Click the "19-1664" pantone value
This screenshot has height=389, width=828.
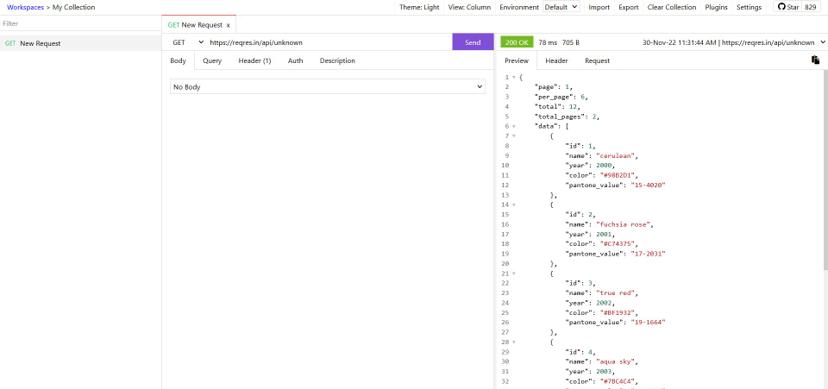tap(648, 322)
